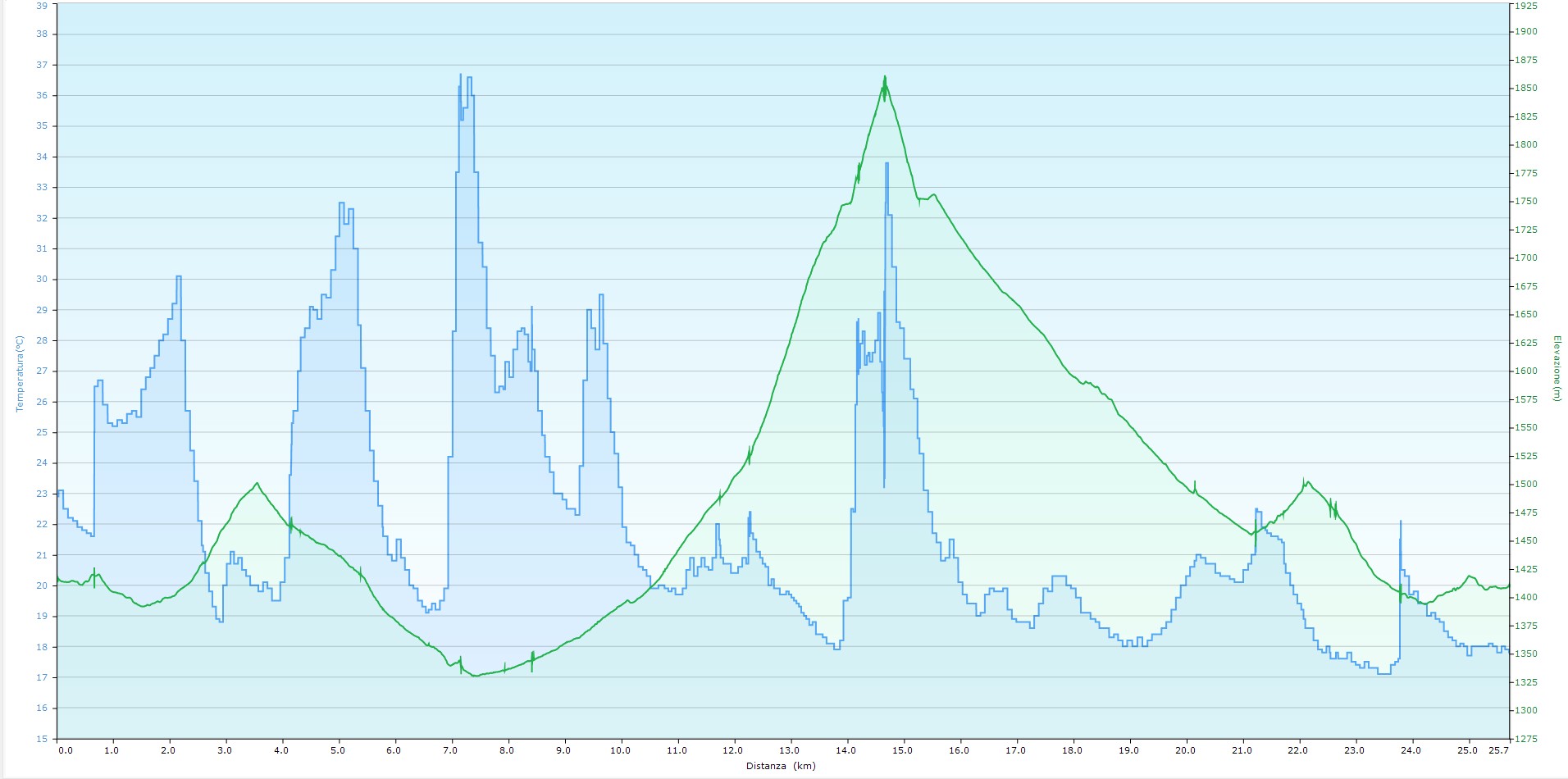Viewport: 1568px width, 779px height.
Task: Select the highest green elevation peak
Action: pos(885,78)
